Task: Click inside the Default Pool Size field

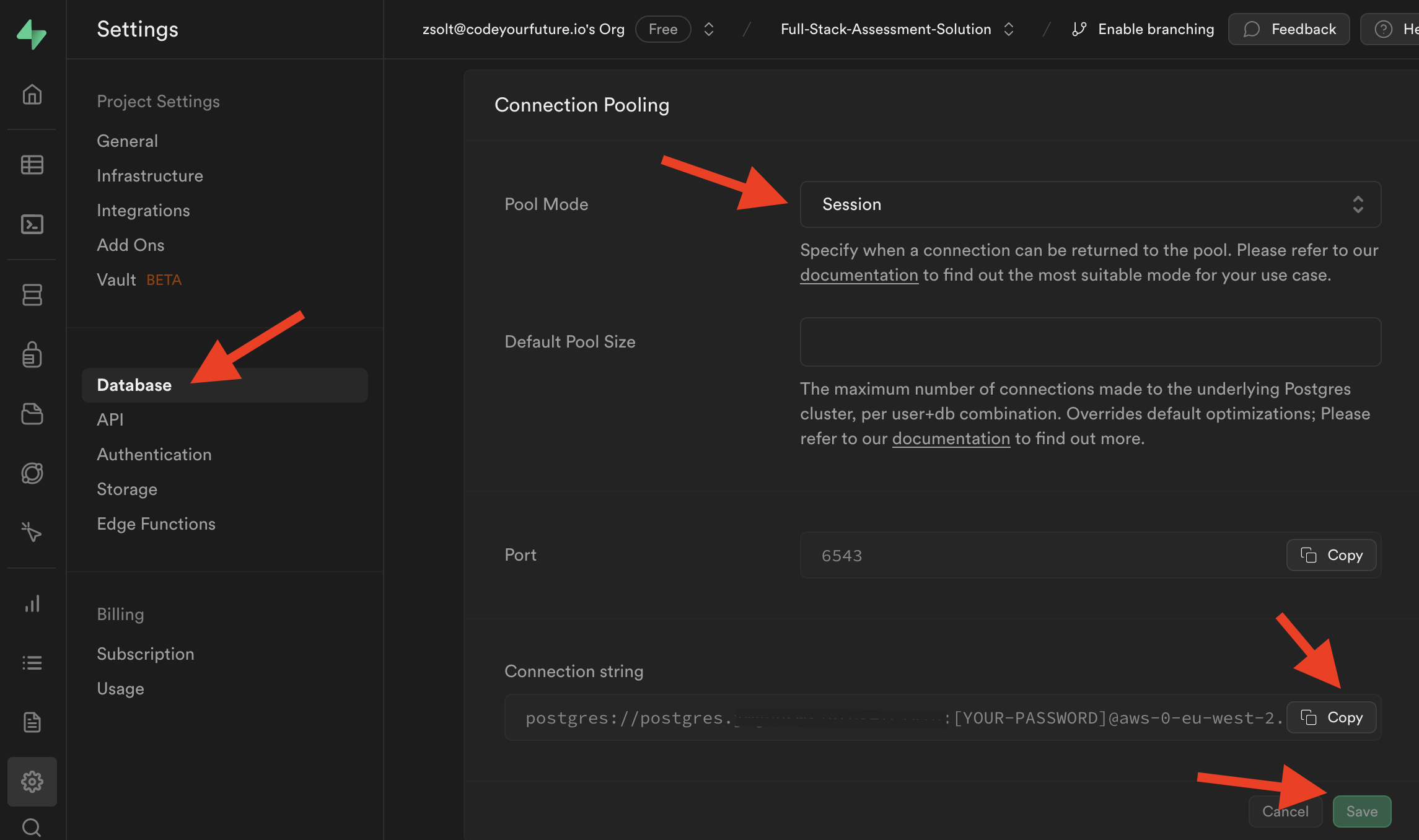Action: (1090, 341)
